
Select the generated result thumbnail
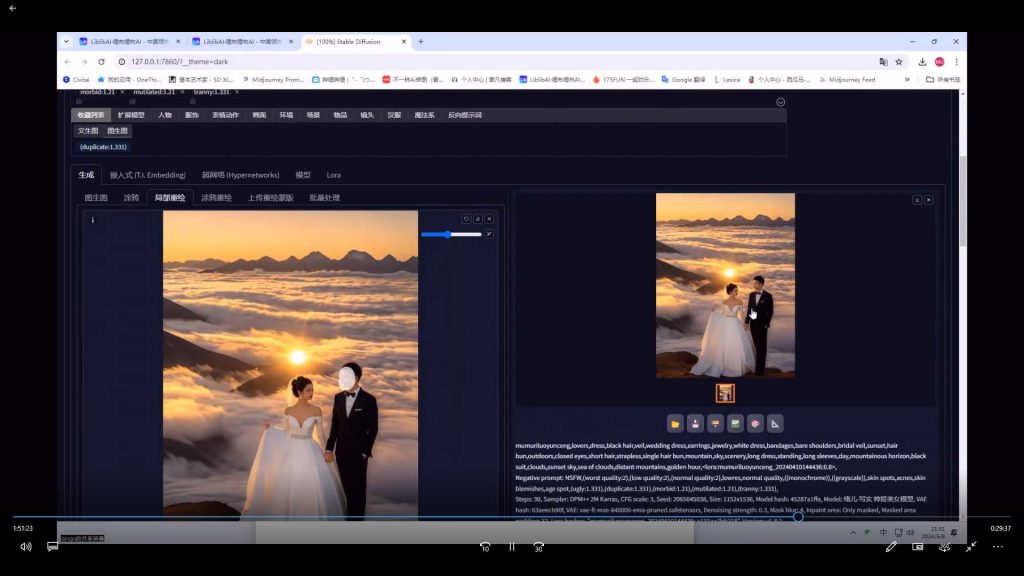click(x=725, y=393)
